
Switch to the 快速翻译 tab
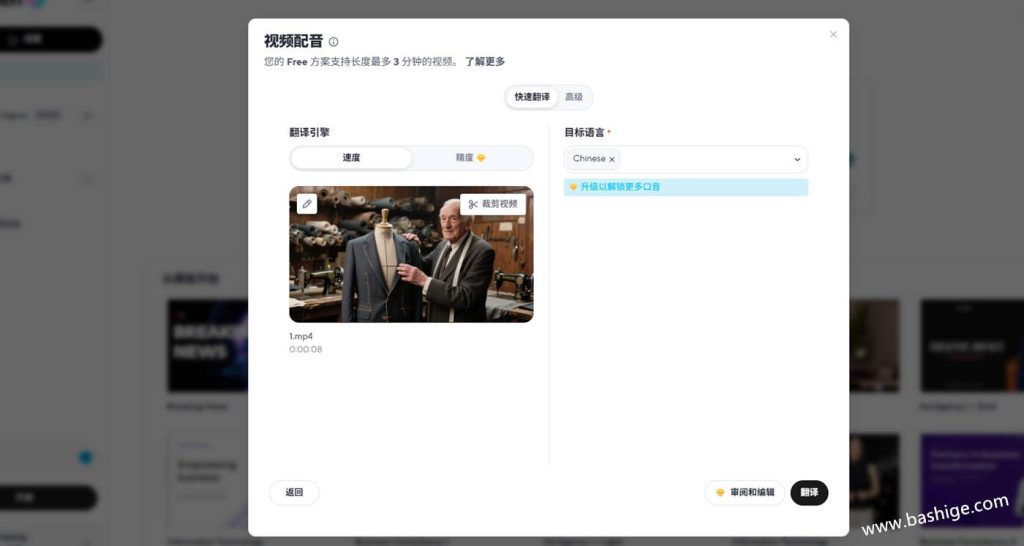(x=532, y=97)
